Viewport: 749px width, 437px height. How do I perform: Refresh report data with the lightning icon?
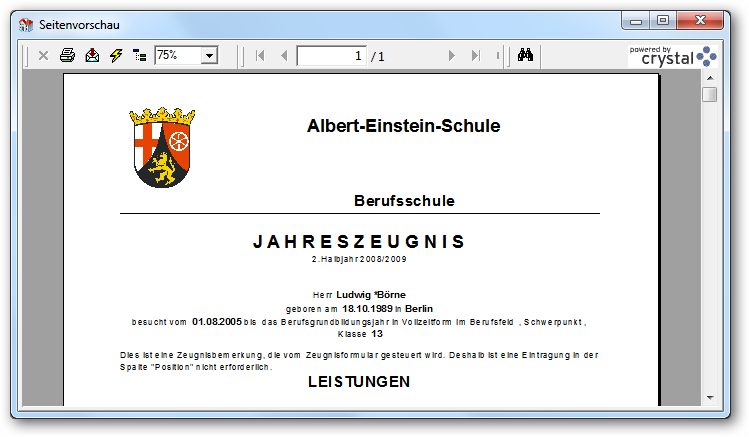click(116, 55)
